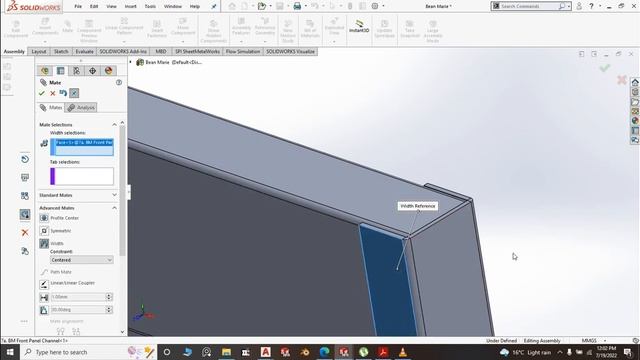Accept with the green checkmark in viewport corner
Image resolution: width=640 pixels, height=360 pixels.
605,68
